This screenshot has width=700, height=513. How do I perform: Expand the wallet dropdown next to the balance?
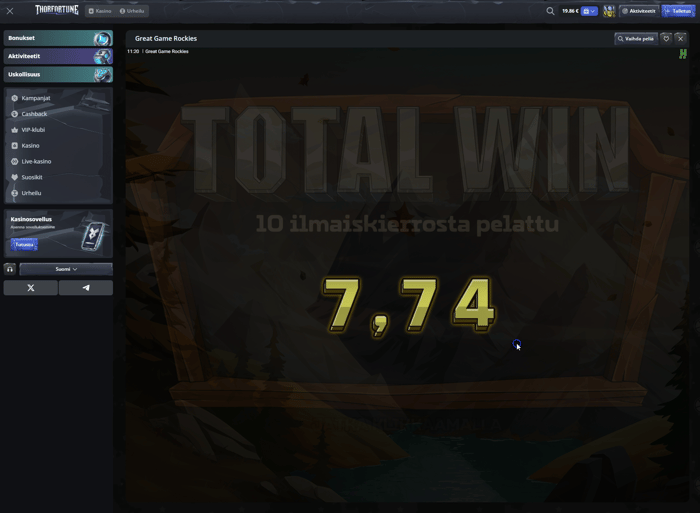click(589, 11)
